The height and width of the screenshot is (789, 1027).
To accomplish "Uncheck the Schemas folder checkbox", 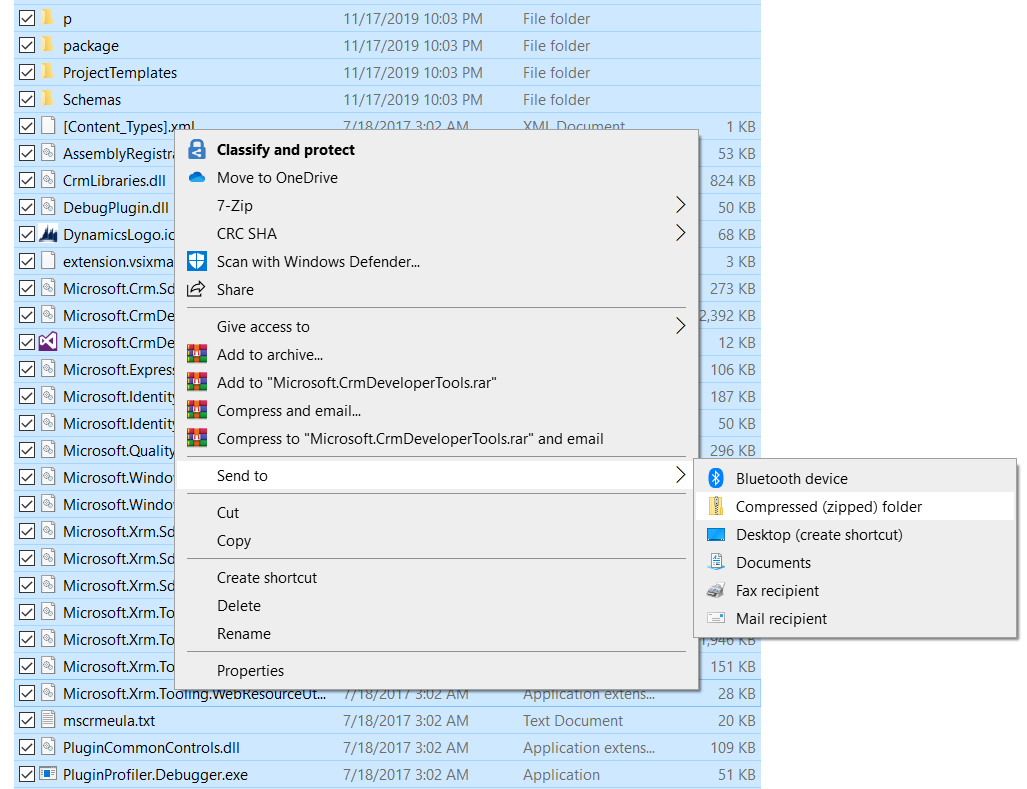I will pos(27,99).
